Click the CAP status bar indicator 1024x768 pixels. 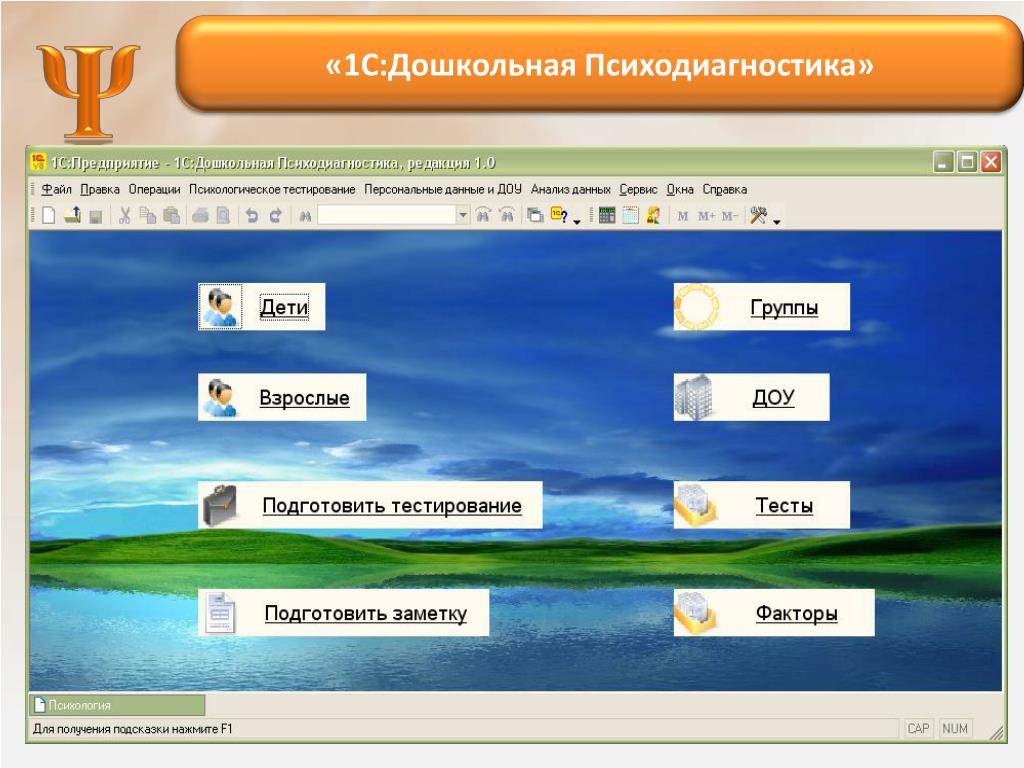pyautogui.click(x=918, y=729)
